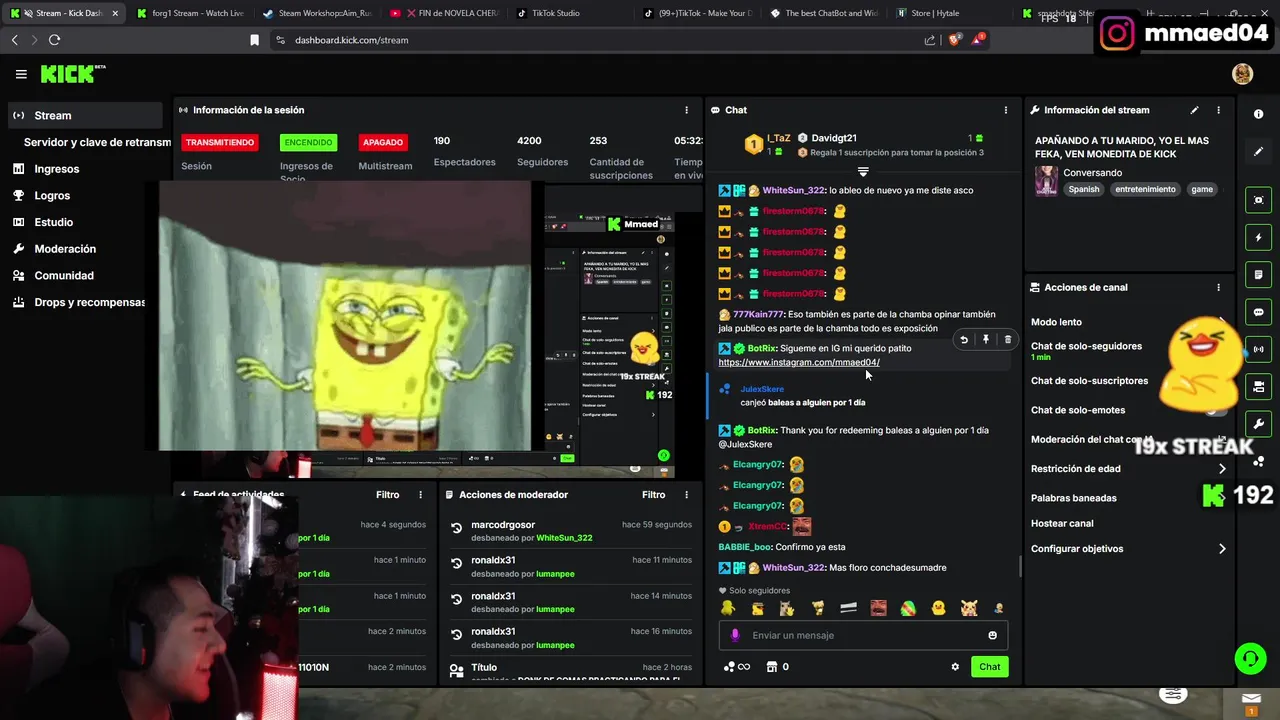Select the Pikachu emote in quick emotes
The width and height of the screenshot is (1280, 720).
[x=968, y=608]
